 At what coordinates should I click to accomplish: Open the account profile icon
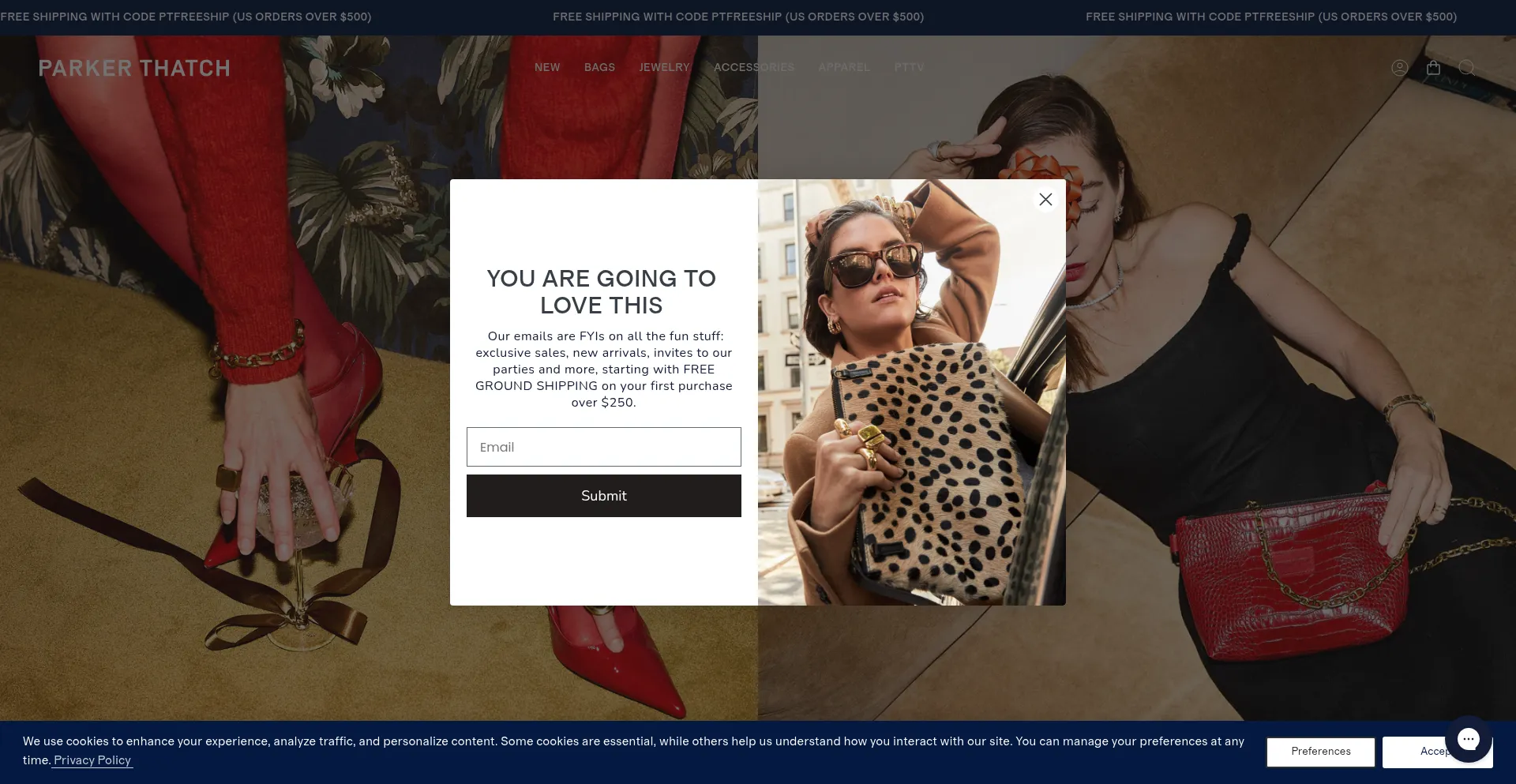coord(1400,68)
